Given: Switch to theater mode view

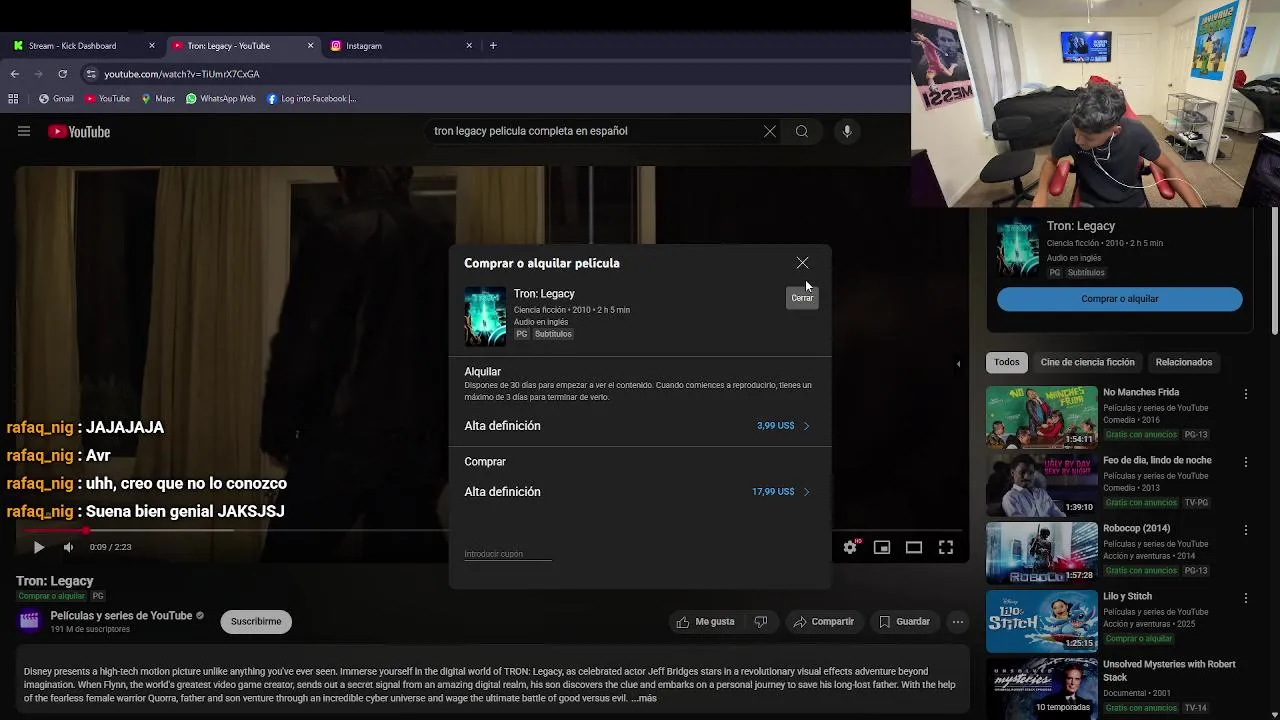Looking at the screenshot, I should pyautogui.click(x=914, y=547).
